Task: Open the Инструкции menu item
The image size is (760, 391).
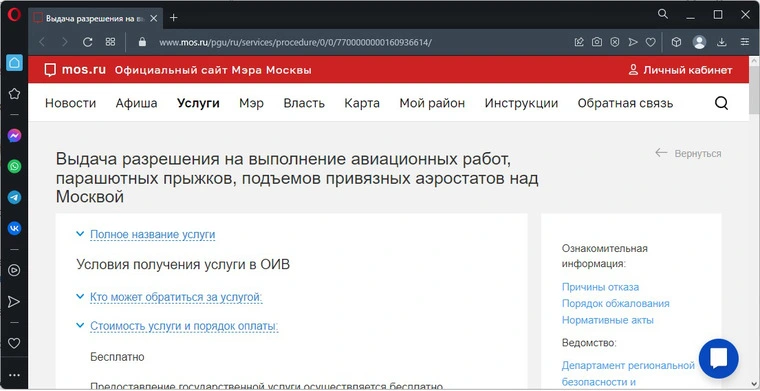Action: [x=521, y=103]
